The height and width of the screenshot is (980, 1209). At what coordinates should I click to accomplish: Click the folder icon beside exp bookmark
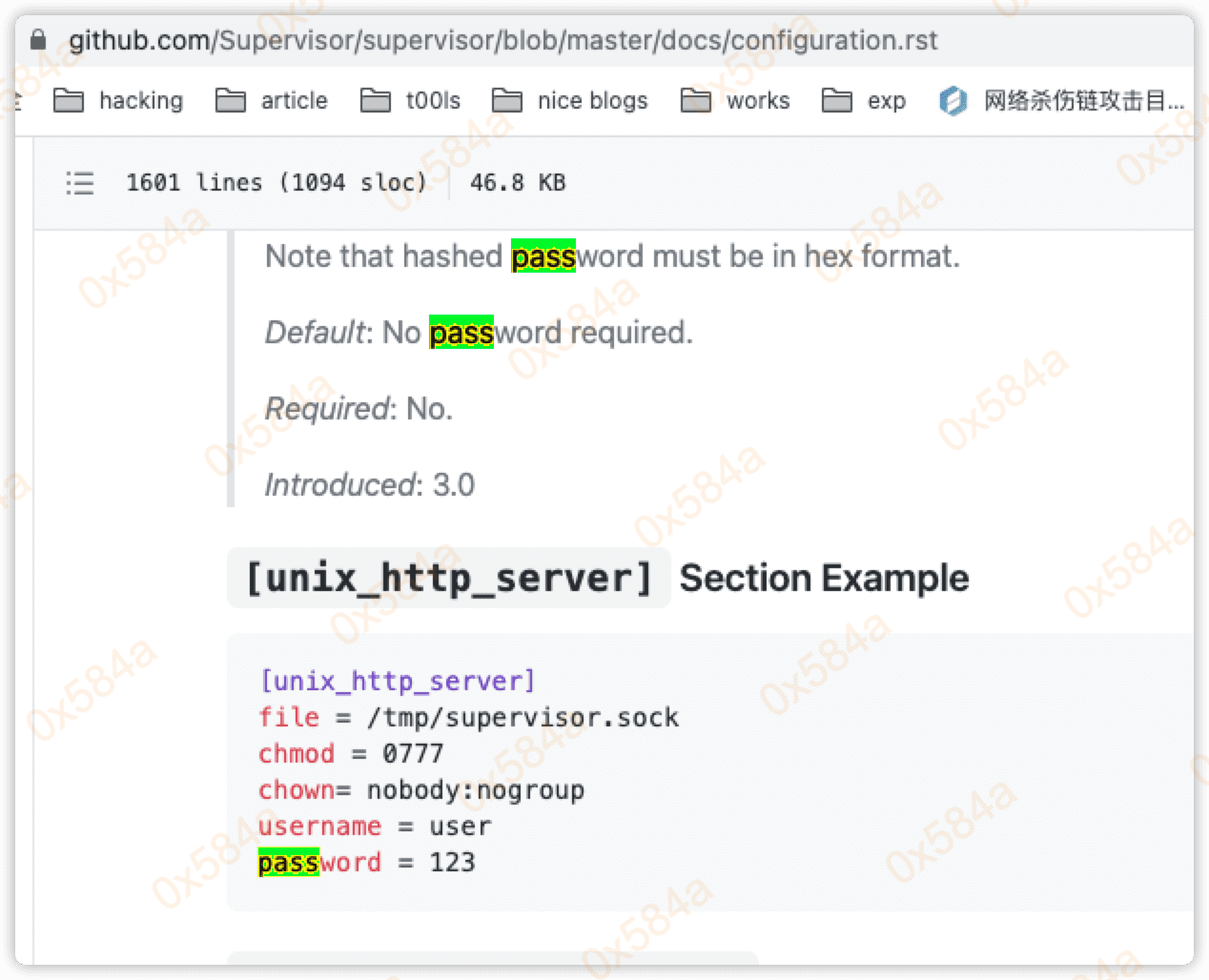point(836,100)
